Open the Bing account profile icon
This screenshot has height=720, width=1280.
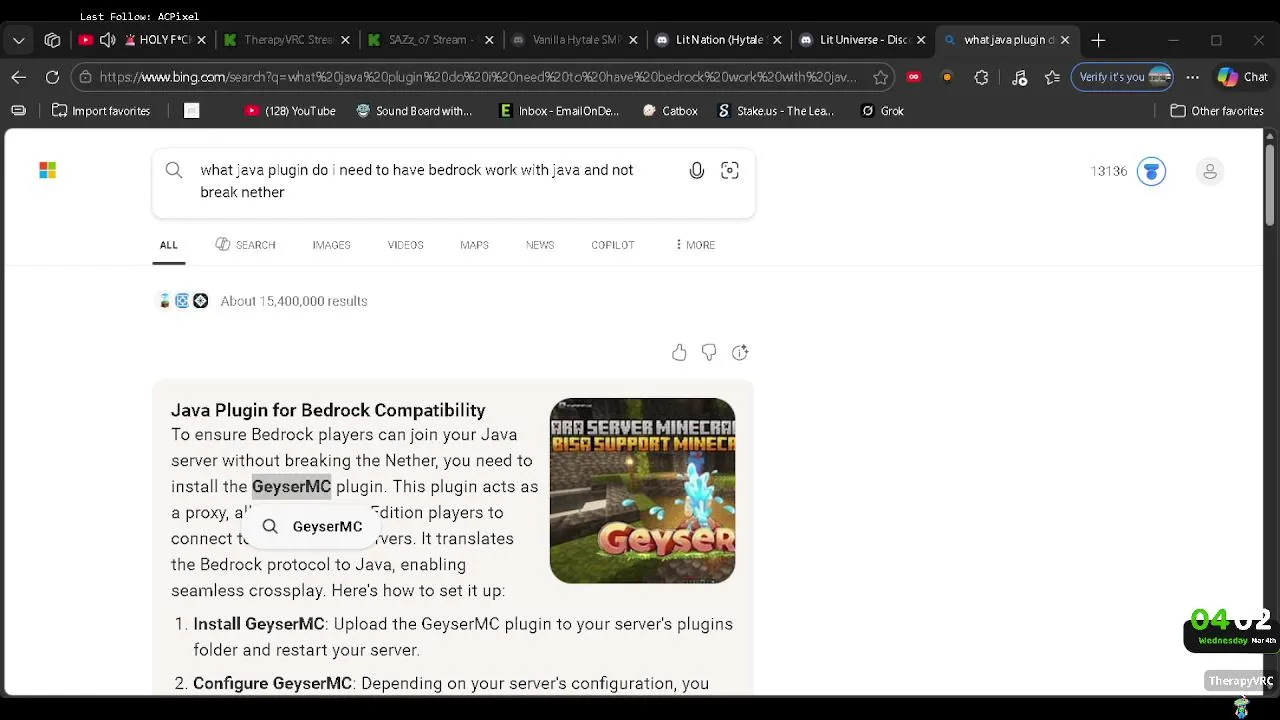click(x=1210, y=171)
